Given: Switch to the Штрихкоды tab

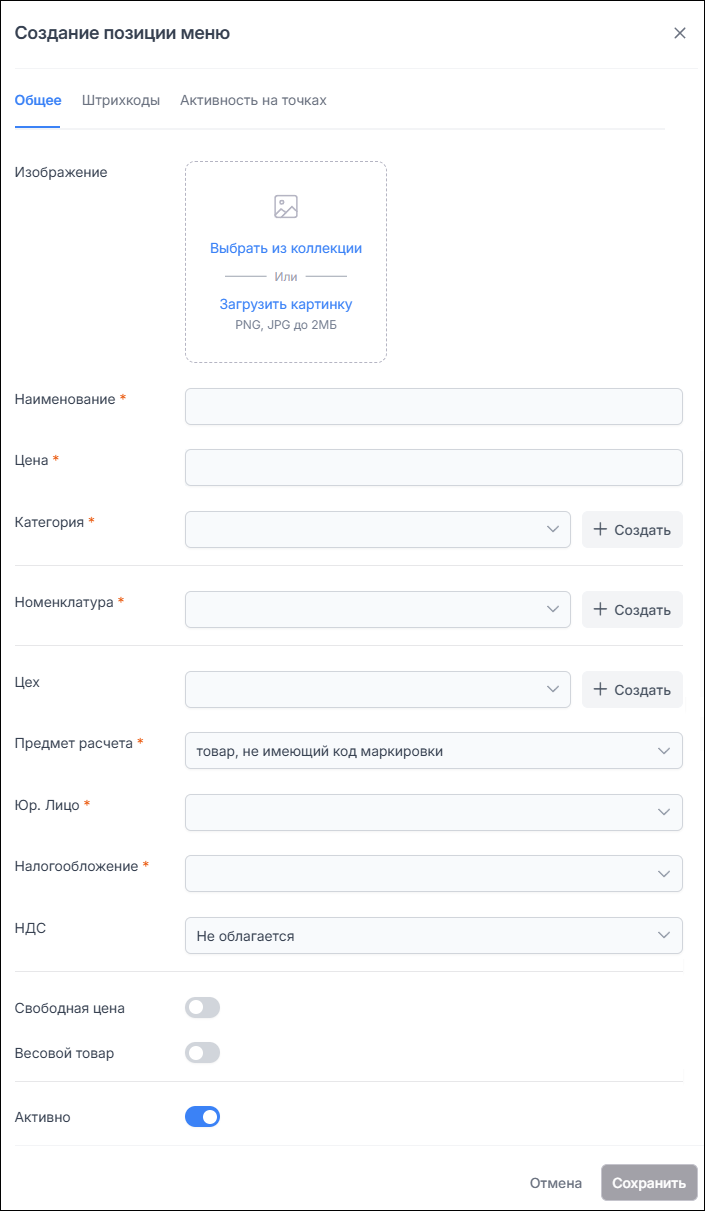Looking at the screenshot, I should 121,100.
